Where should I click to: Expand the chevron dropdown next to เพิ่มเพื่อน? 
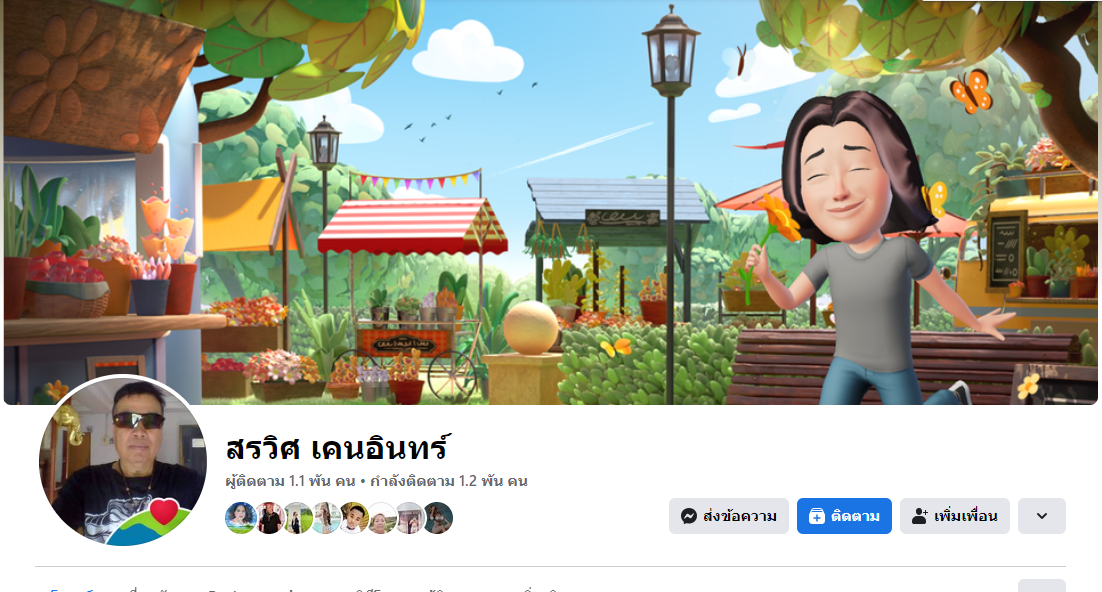(1042, 516)
